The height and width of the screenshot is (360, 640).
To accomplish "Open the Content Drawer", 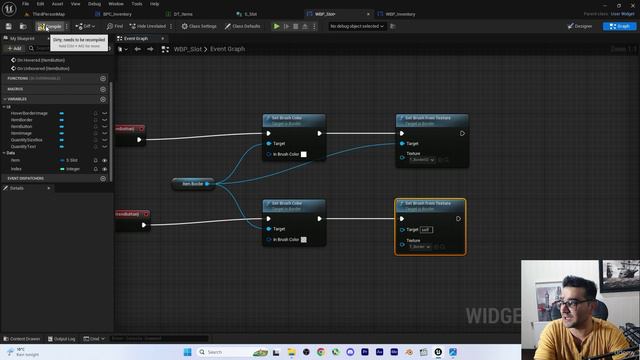I will point(22,339).
